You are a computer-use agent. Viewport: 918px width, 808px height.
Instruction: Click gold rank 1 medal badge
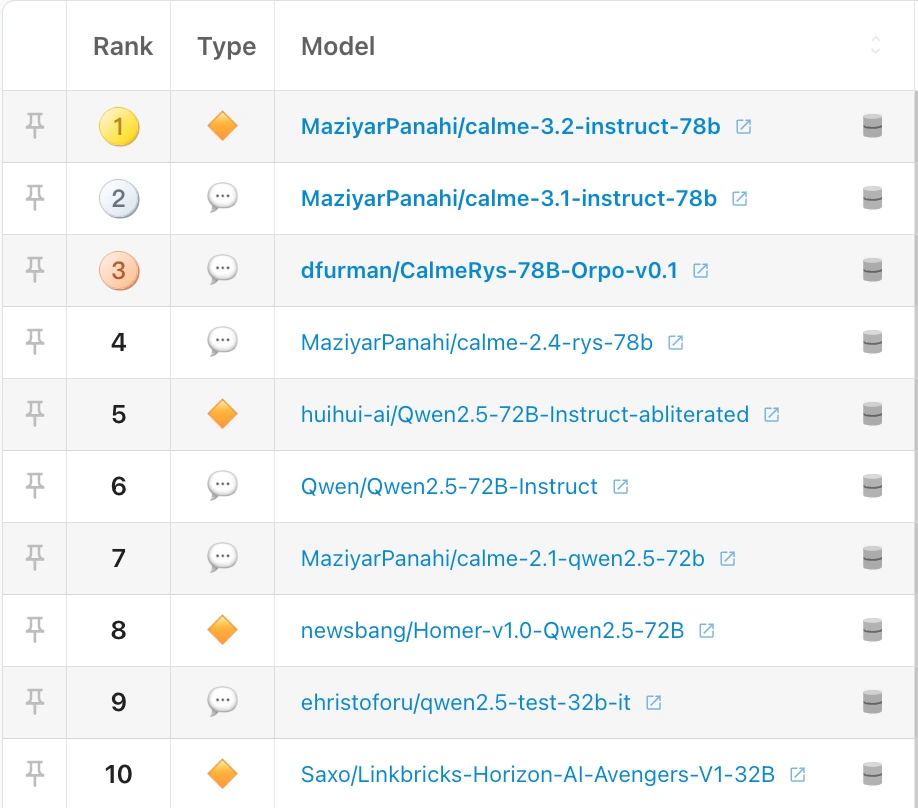point(119,127)
